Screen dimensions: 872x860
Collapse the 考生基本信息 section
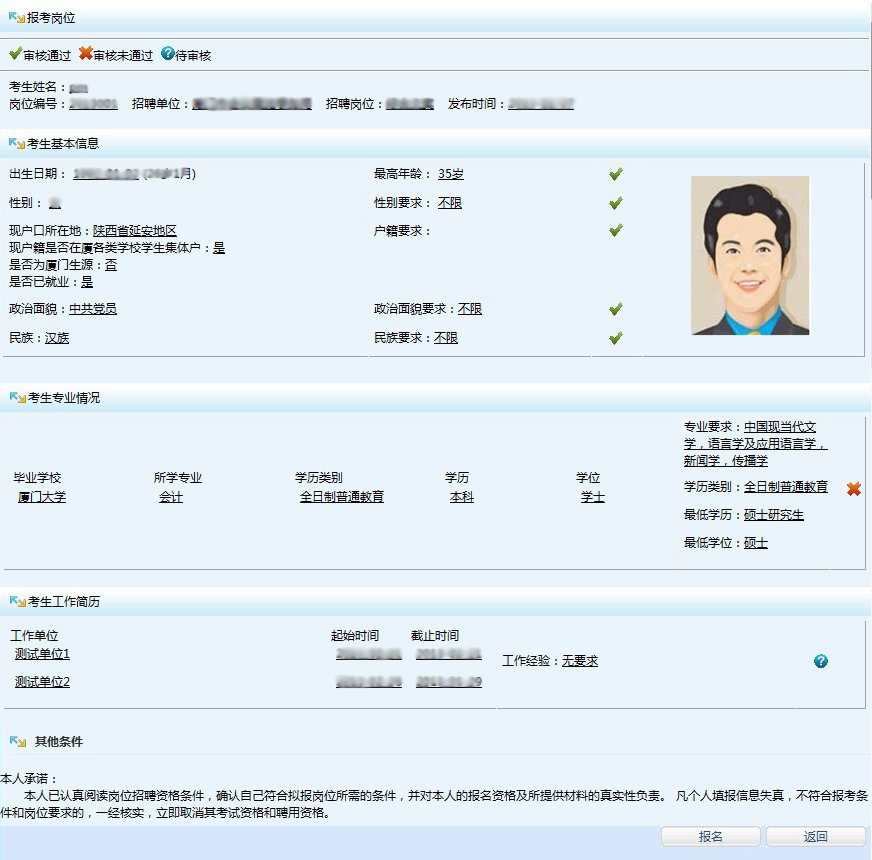click(x=17, y=143)
